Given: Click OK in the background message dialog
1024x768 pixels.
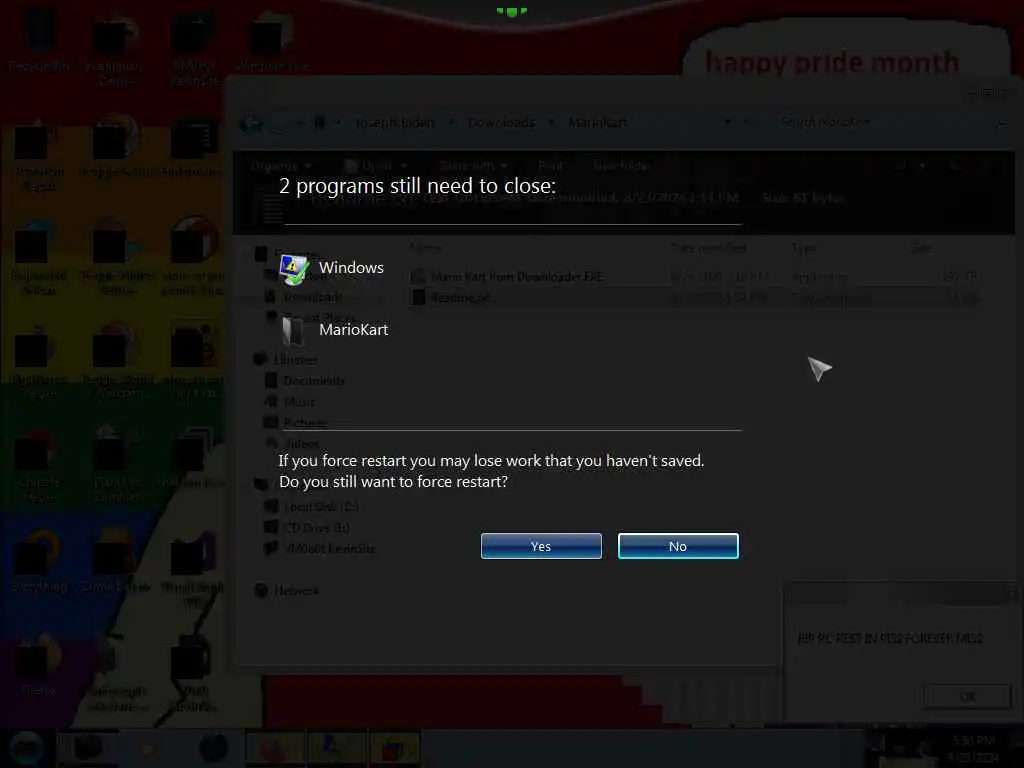Looking at the screenshot, I should pos(967,697).
